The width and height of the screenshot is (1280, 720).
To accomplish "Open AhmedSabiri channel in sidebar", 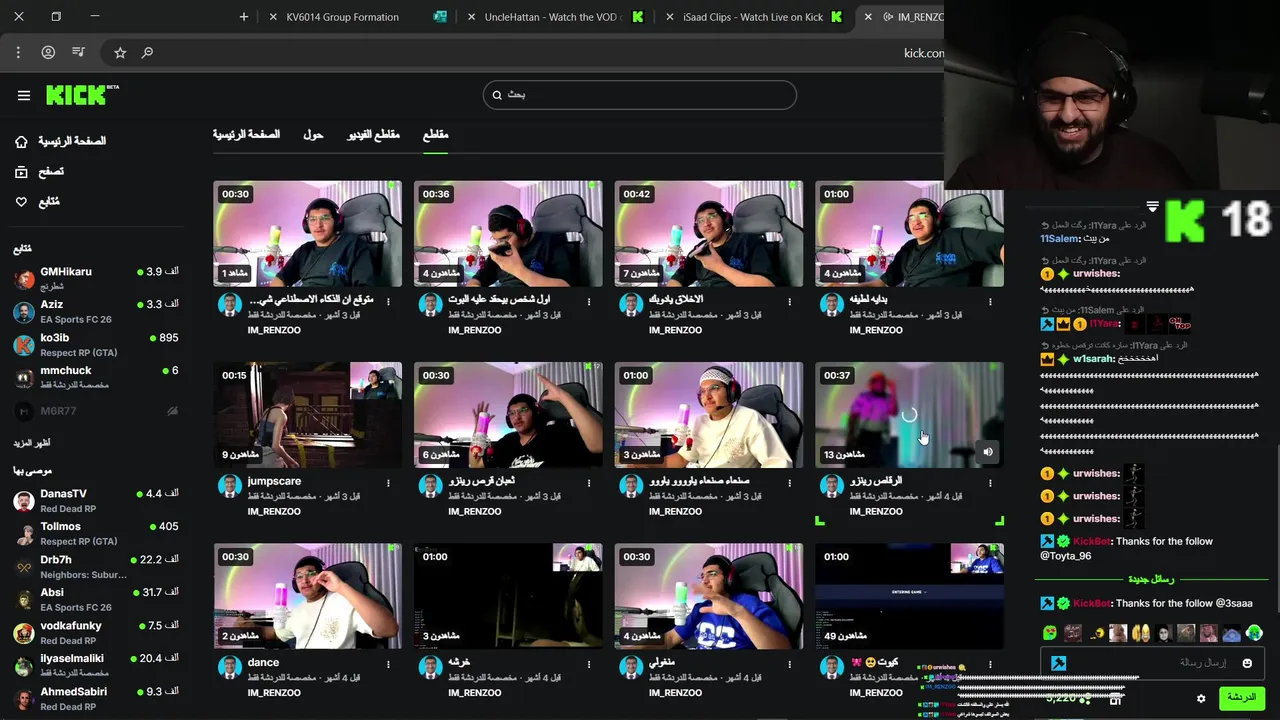I will [96, 699].
